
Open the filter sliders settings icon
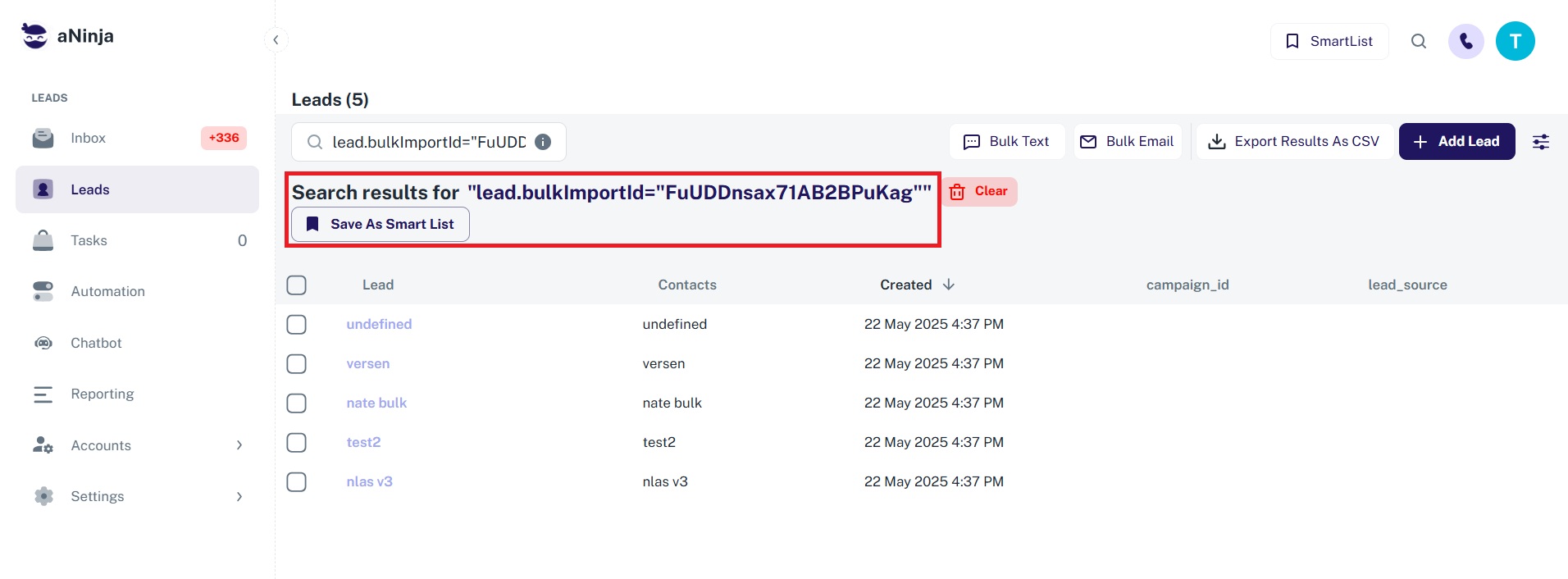point(1540,142)
